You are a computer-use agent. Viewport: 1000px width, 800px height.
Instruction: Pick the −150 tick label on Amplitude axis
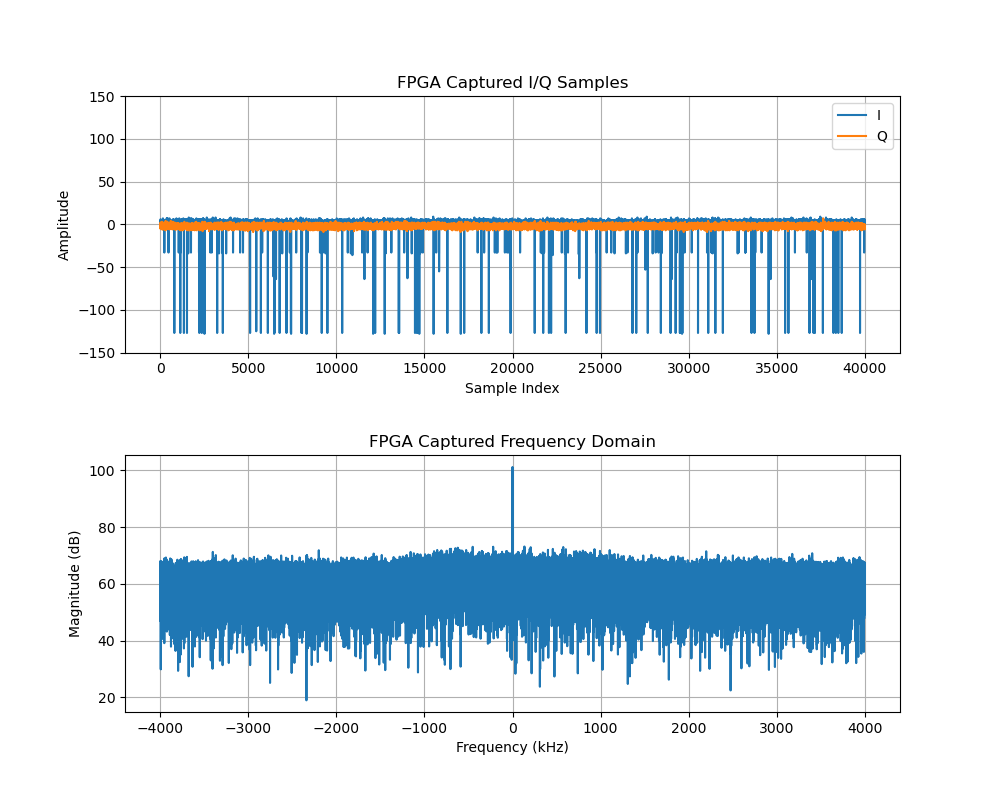click(x=99, y=353)
